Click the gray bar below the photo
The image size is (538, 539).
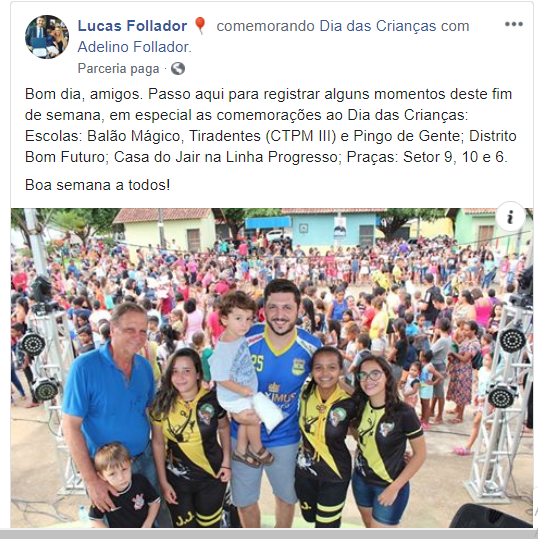click(x=269, y=534)
